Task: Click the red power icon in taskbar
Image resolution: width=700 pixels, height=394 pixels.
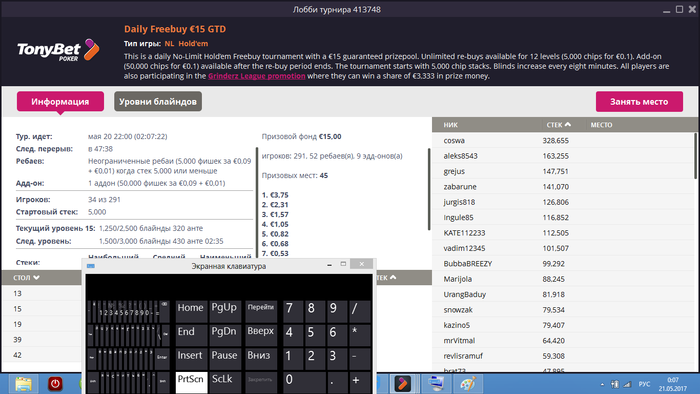Action: pyautogui.click(x=55, y=384)
